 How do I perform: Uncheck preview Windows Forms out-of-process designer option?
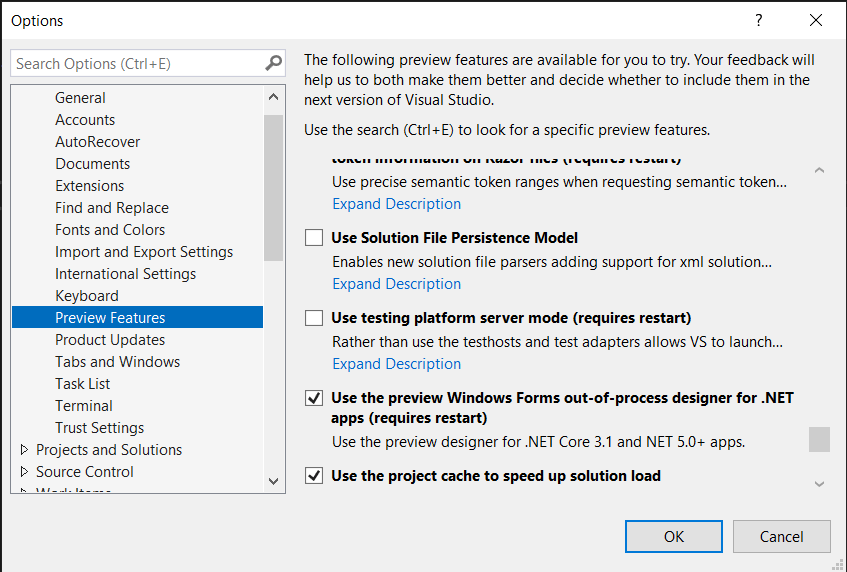coord(314,398)
